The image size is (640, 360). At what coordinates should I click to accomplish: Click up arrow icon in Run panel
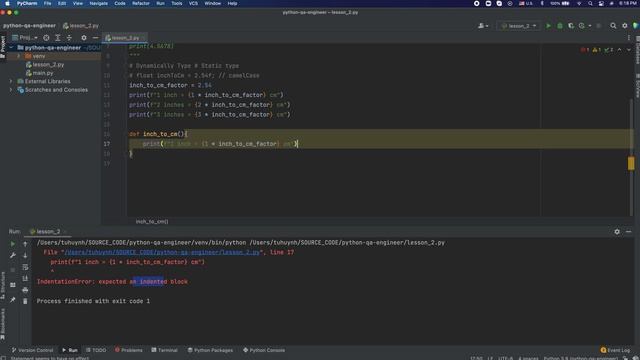coord(25,244)
